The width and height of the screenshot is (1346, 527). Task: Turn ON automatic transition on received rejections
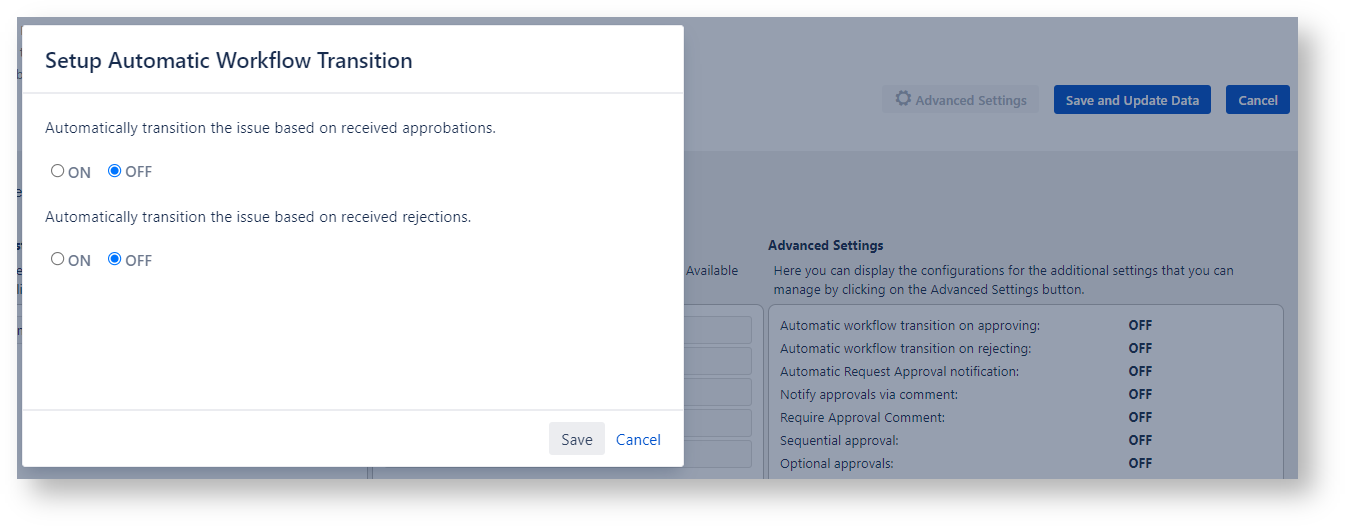tap(58, 259)
